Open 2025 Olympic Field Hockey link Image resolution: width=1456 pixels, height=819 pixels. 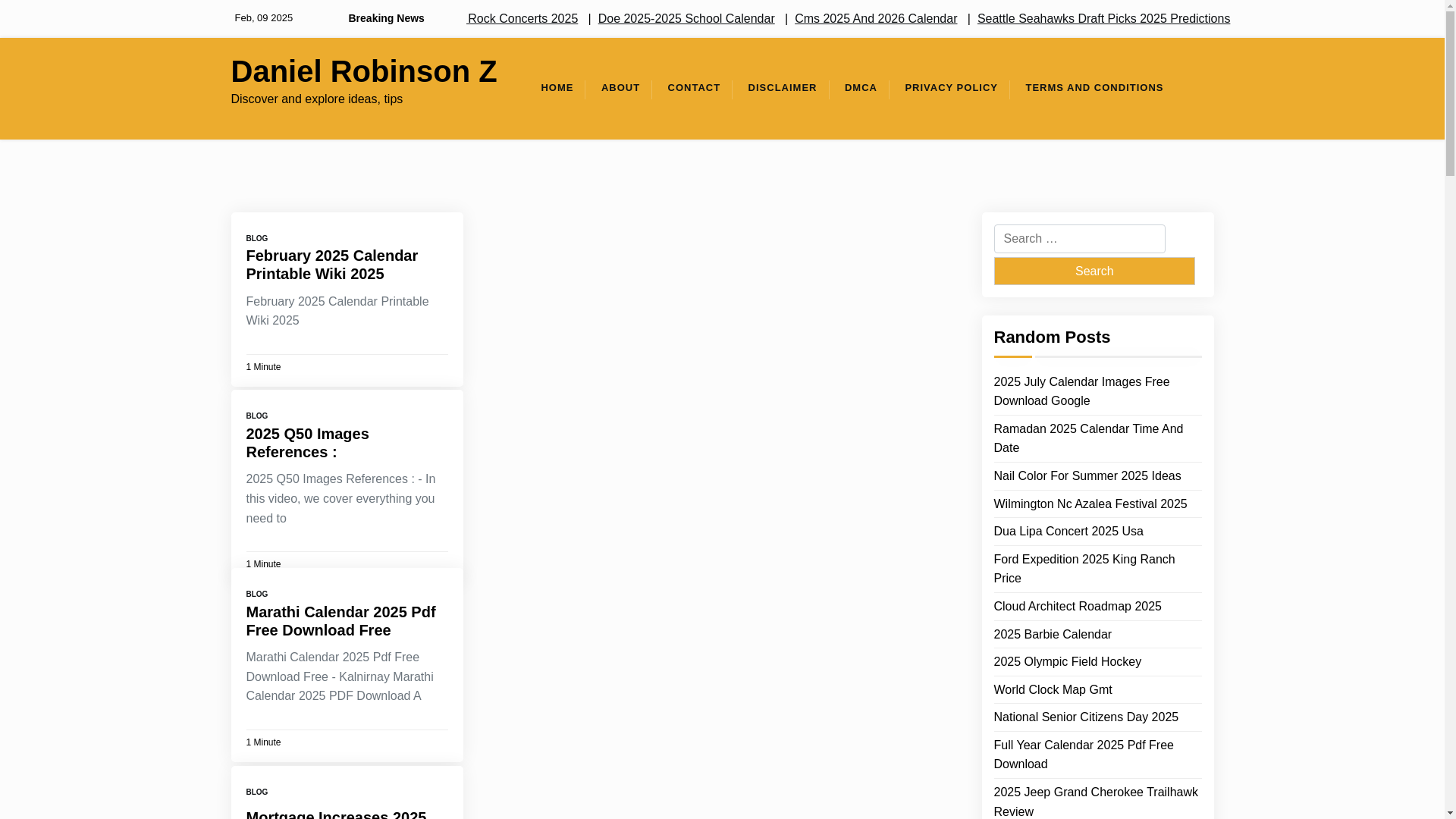click(1067, 662)
